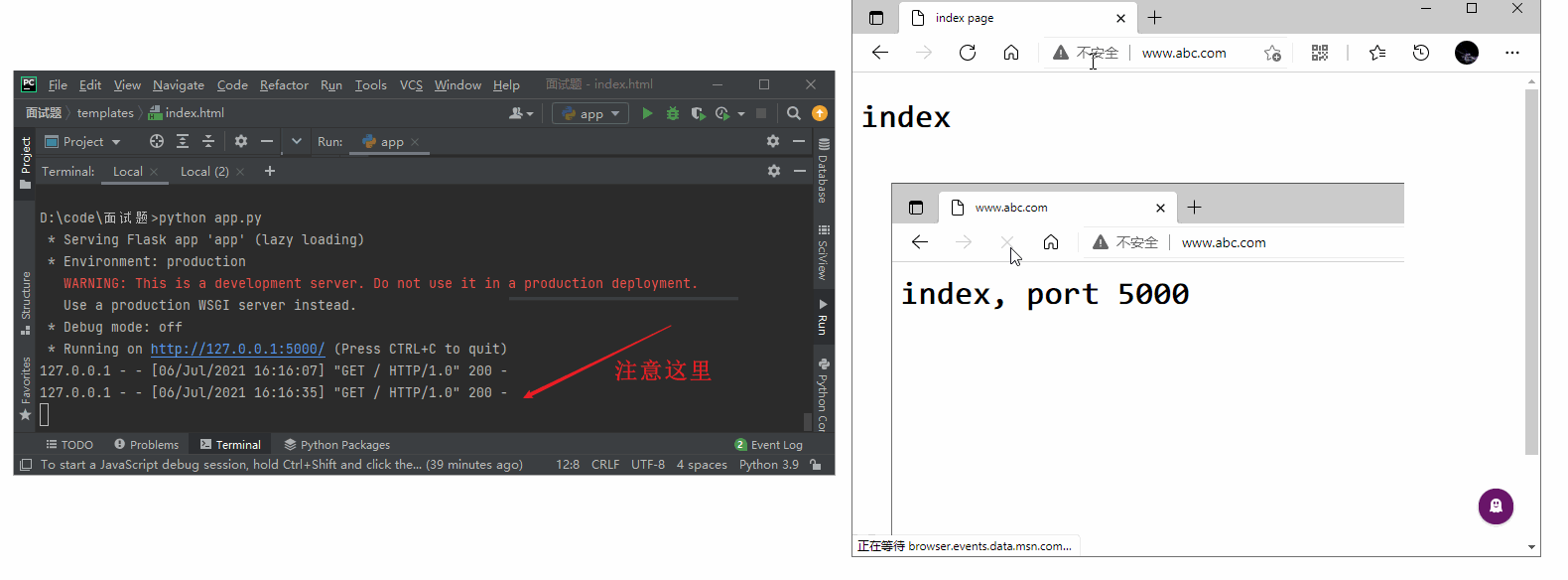1568x580 pixels.
Task: Click the Select Opened File crosshair icon
Action: click(x=157, y=141)
